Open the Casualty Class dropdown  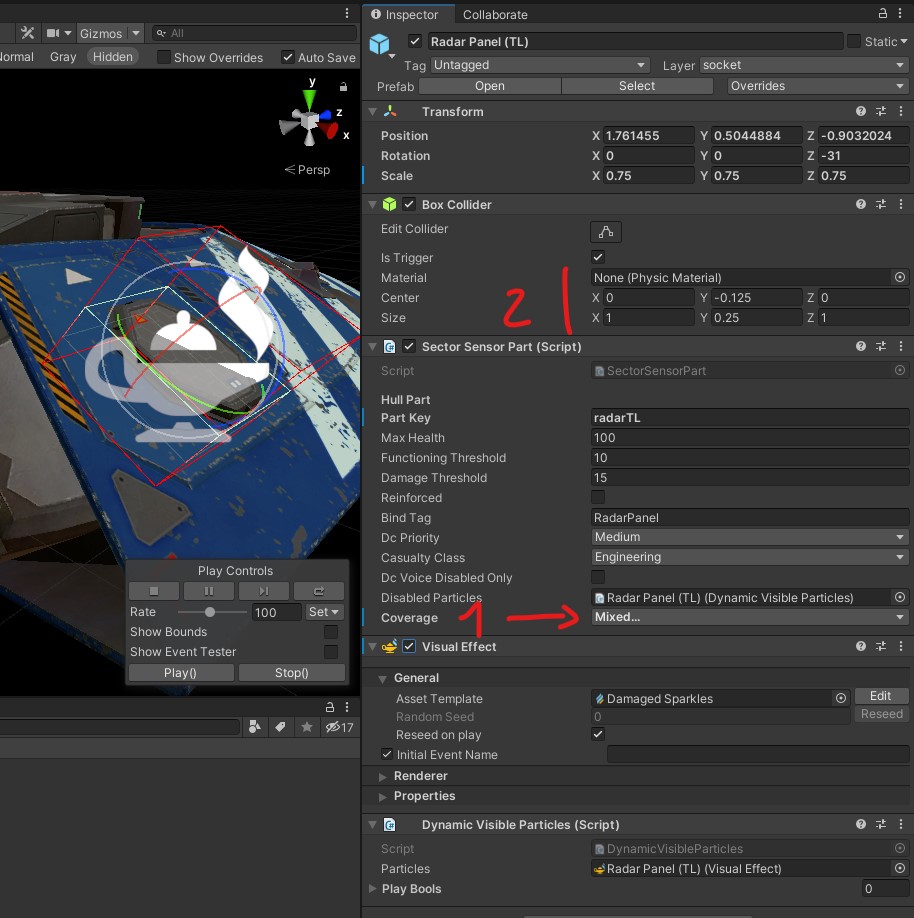(749, 558)
